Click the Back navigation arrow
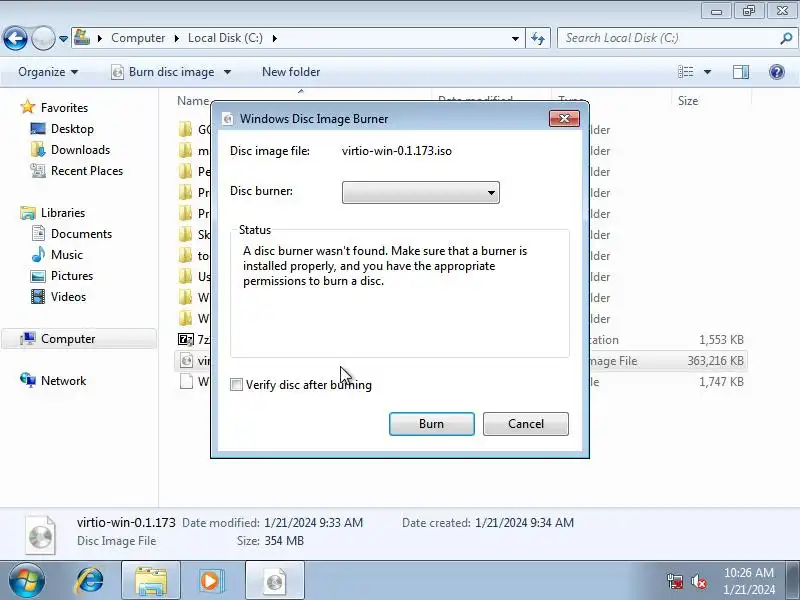This screenshot has width=800, height=600. [x=15, y=38]
